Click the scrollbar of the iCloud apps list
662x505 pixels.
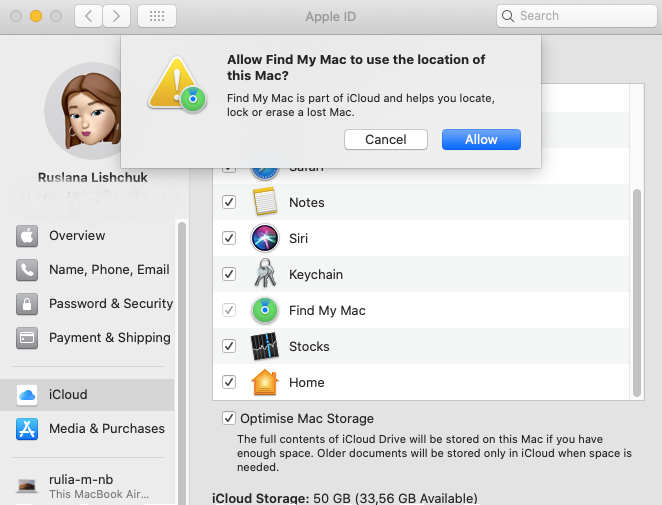[637, 293]
